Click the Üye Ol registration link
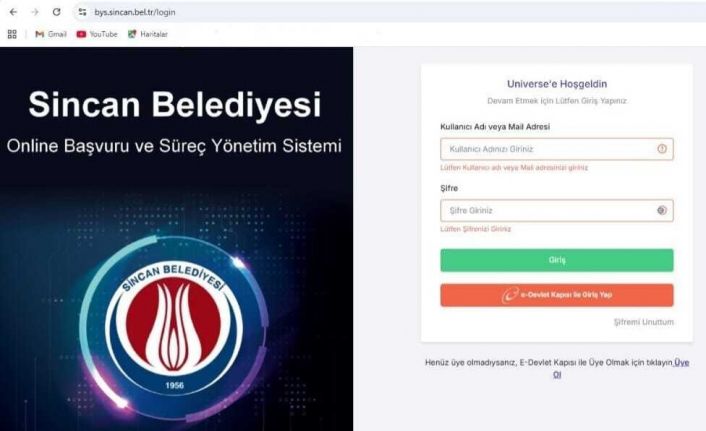 click(623, 368)
